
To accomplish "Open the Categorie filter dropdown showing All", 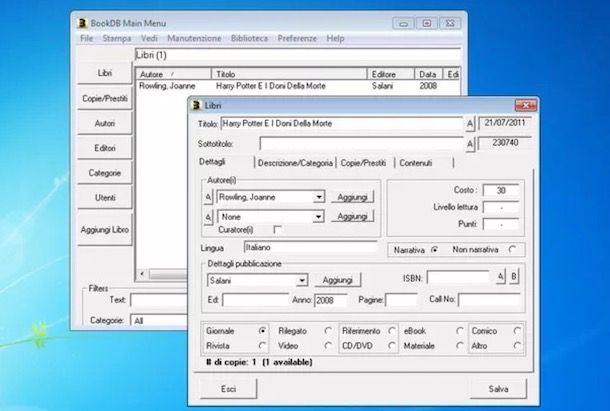I will click(159, 321).
